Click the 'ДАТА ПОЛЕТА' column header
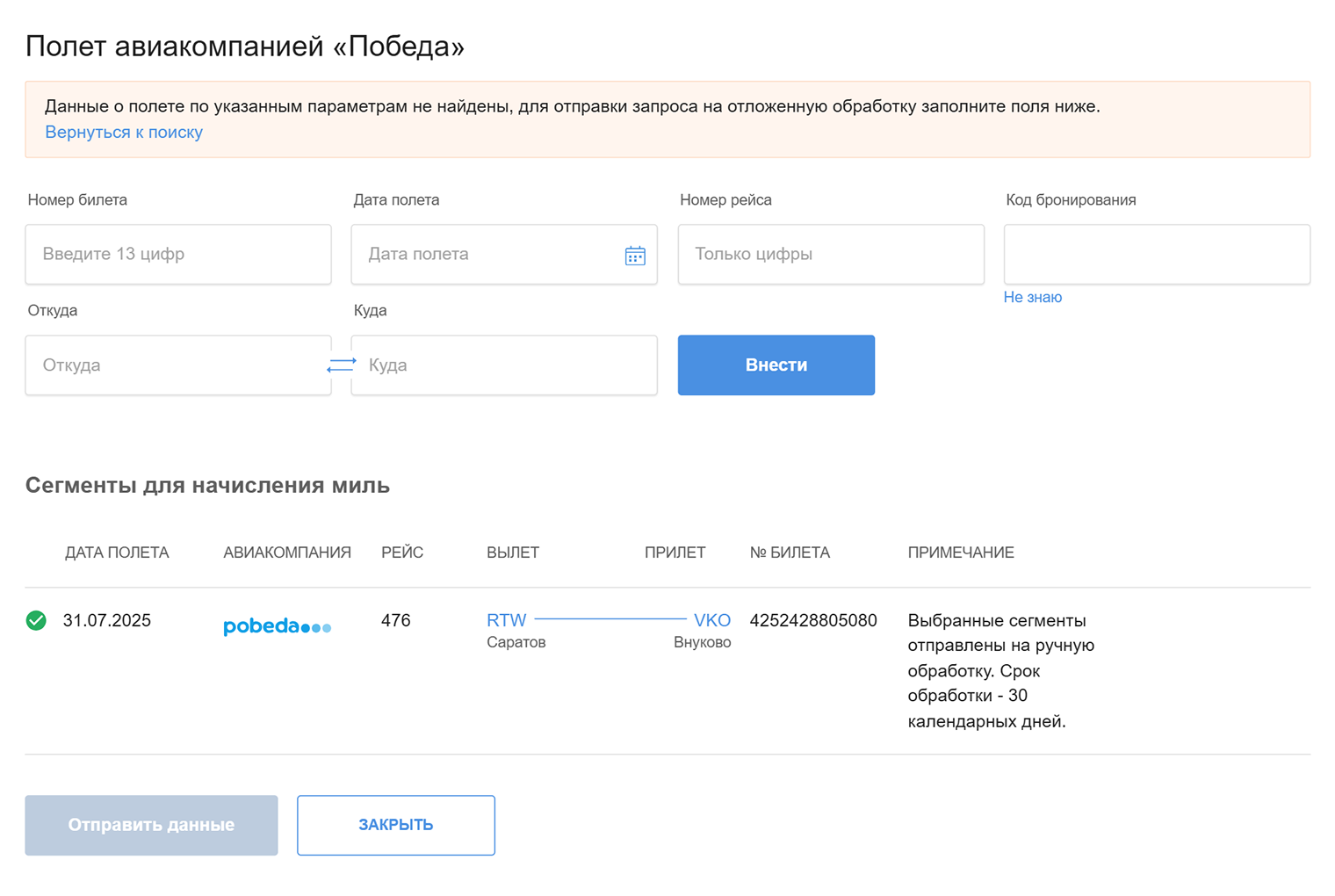Screen dimensions: 1335x896 [117, 553]
